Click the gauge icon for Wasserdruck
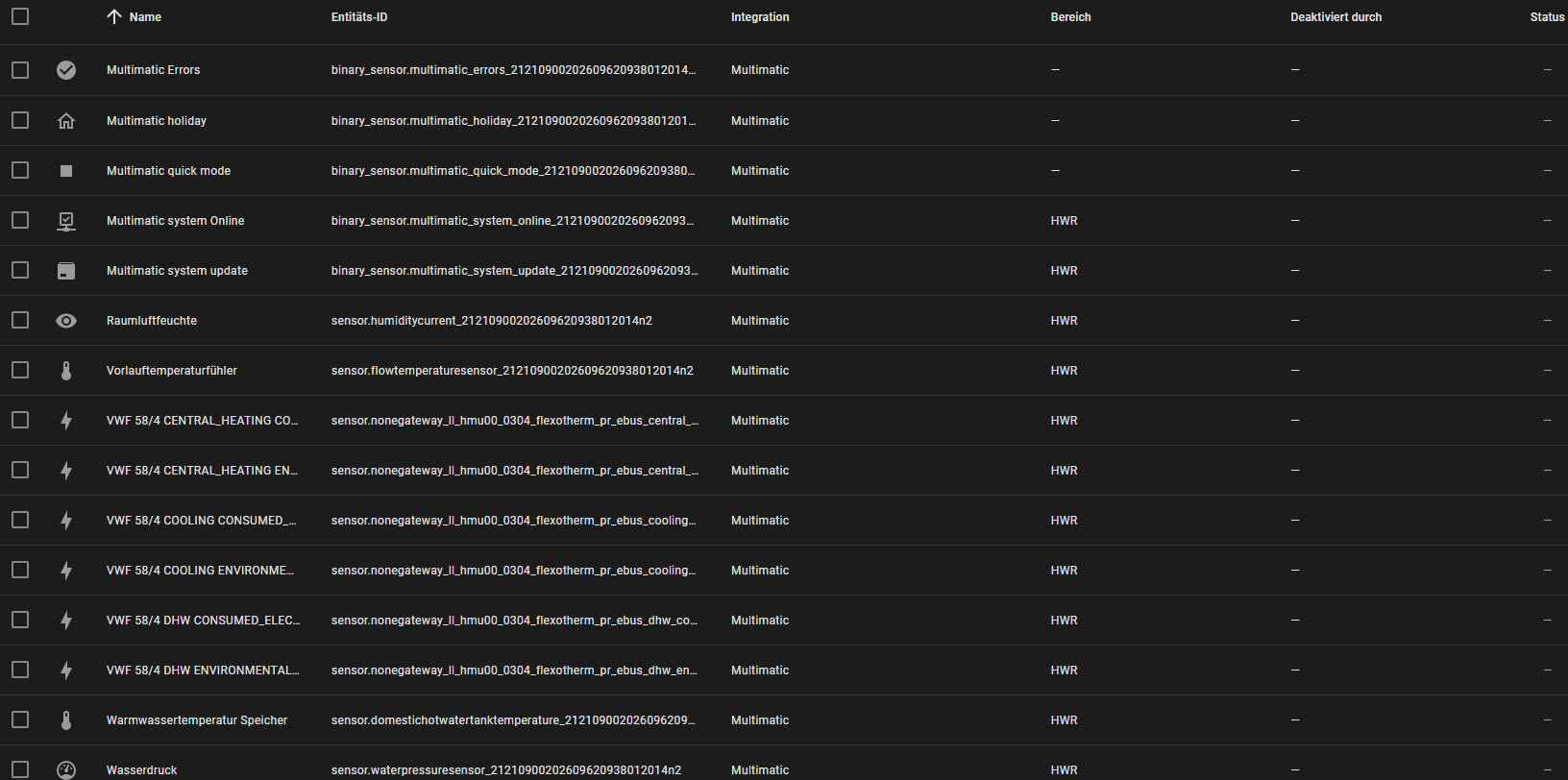Viewport: 1568px width, 780px height. tap(66, 770)
